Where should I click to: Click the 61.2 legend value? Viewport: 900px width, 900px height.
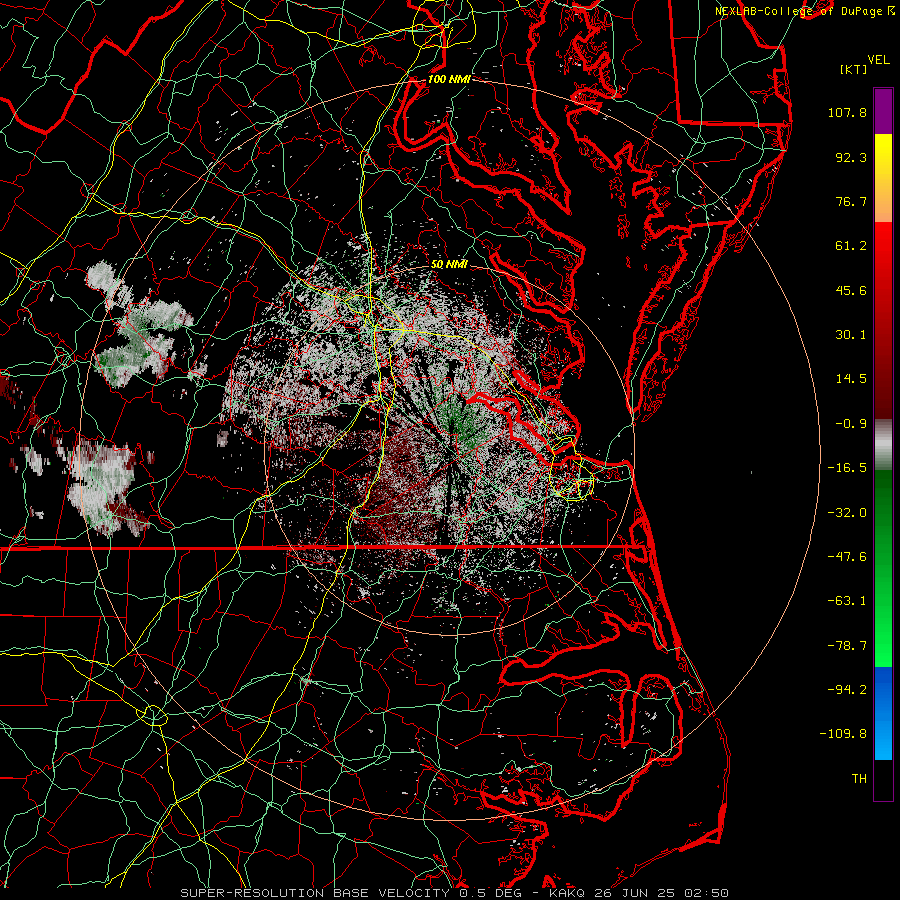click(851, 246)
